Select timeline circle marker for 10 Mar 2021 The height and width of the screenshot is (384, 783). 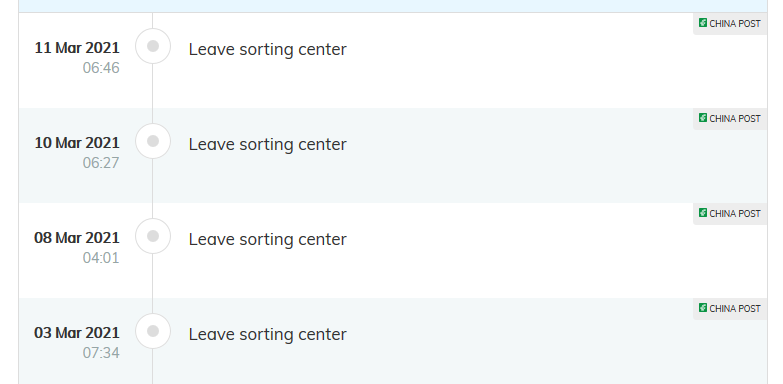(x=153, y=141)
